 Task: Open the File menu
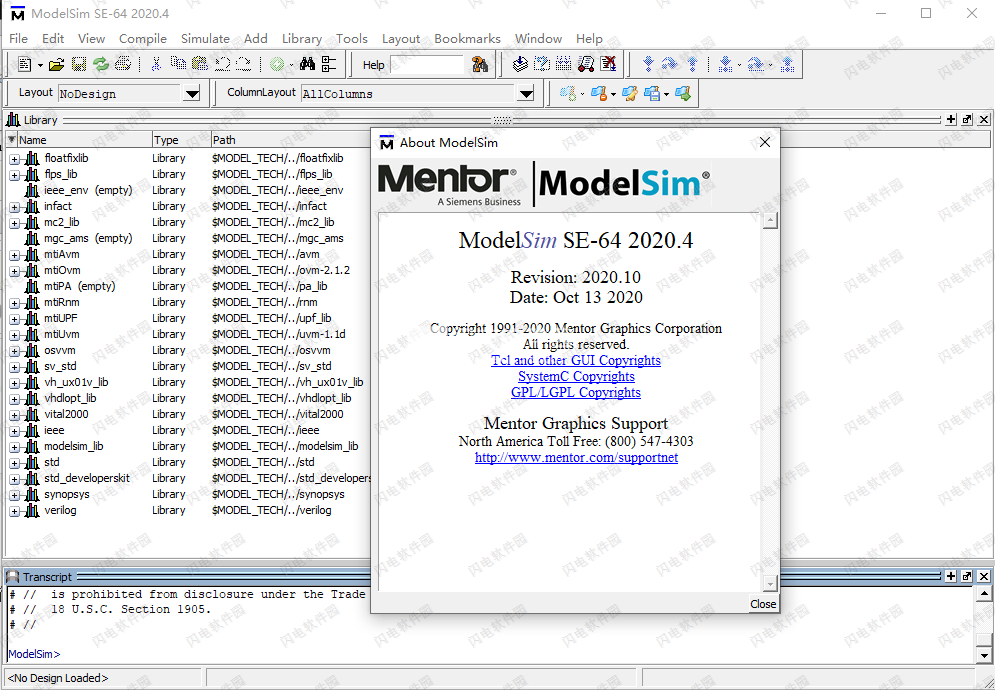pyautogui.click(x=18, y=39)
